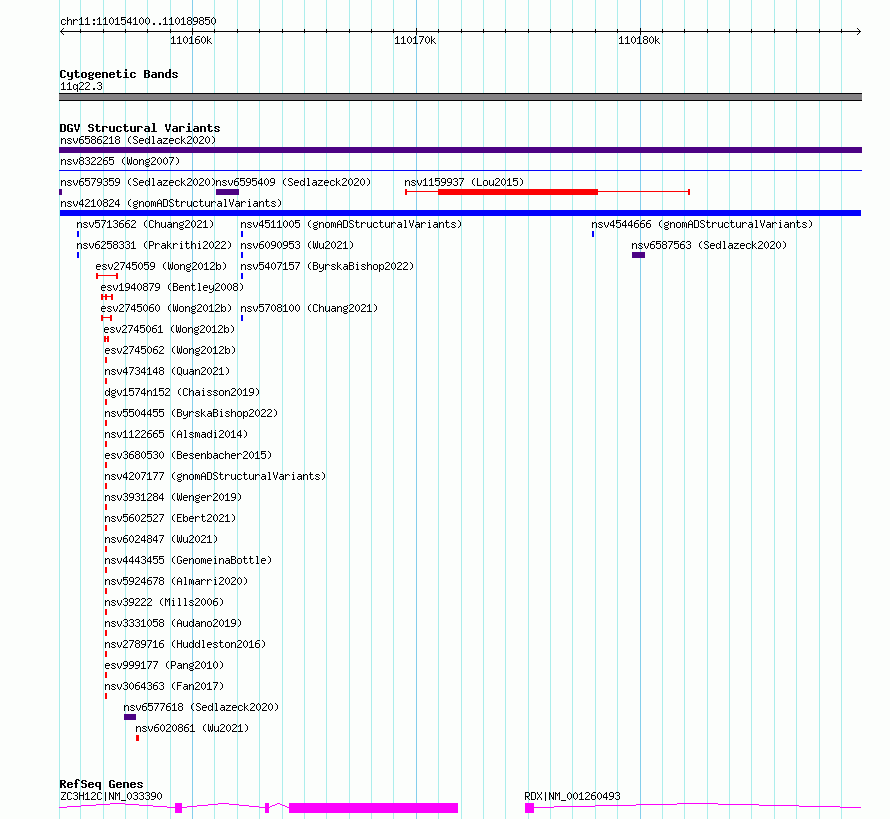Click nsv4511005 (gnomADStructuralVariants) label
This screenshot has height=819, width=890.
pos(351,224)
